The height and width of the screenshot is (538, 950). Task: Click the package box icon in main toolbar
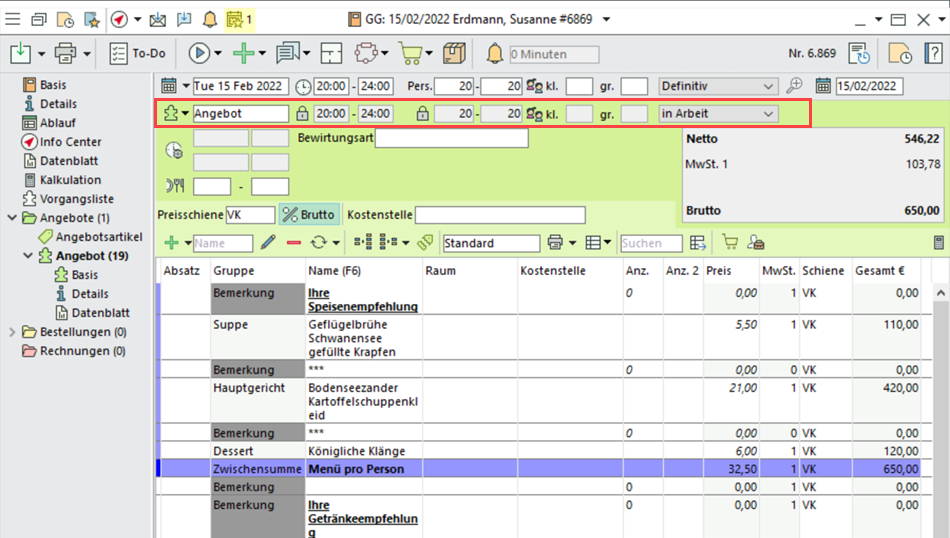point(455,53)
